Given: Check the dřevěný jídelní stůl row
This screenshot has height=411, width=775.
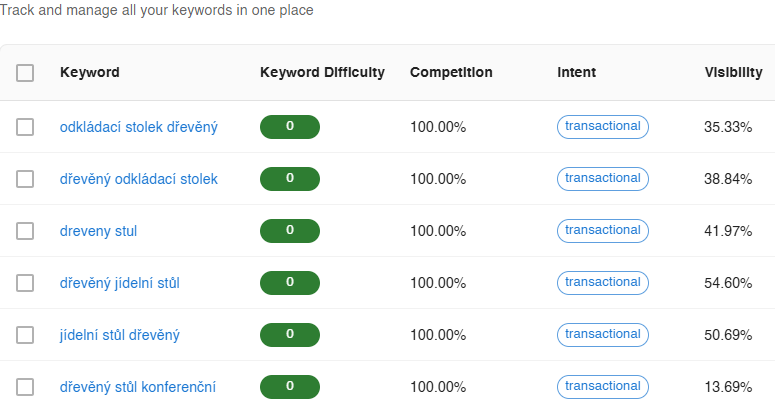Looking at the screenshot, I should [x=25, y=283].
